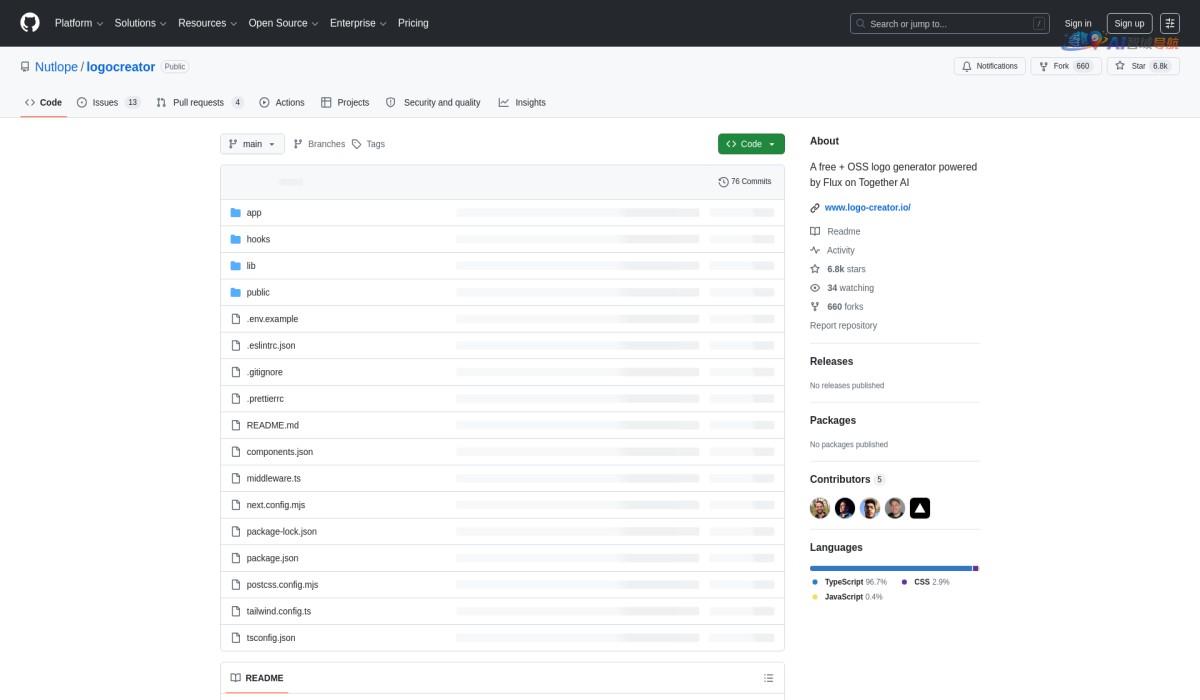Screen dimensions: 1200x700
Task: Open the www.logo-creator.io link
Action: click(x=867, y=208)
